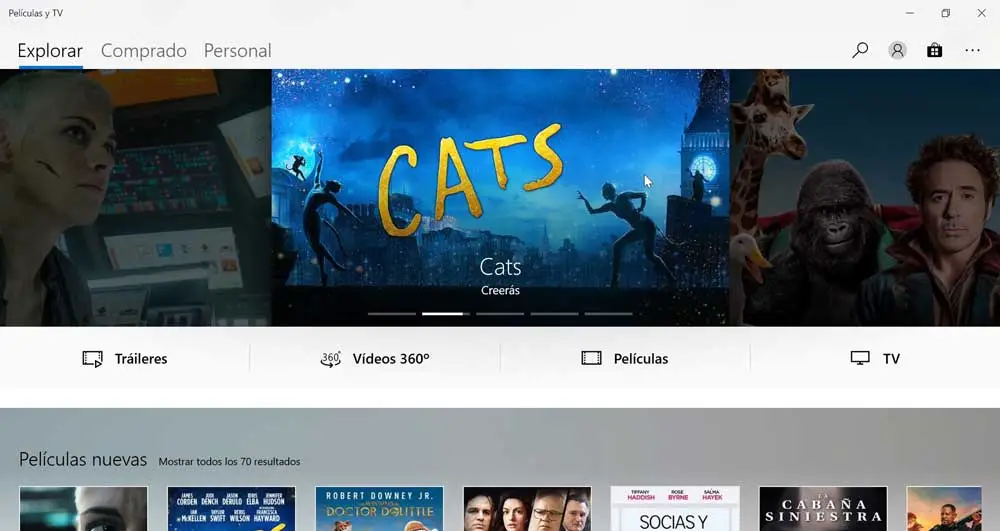The width and height of the screenshot is (1000, 531).
Task: Open the Películas category
Action: (x=625, y=359)
